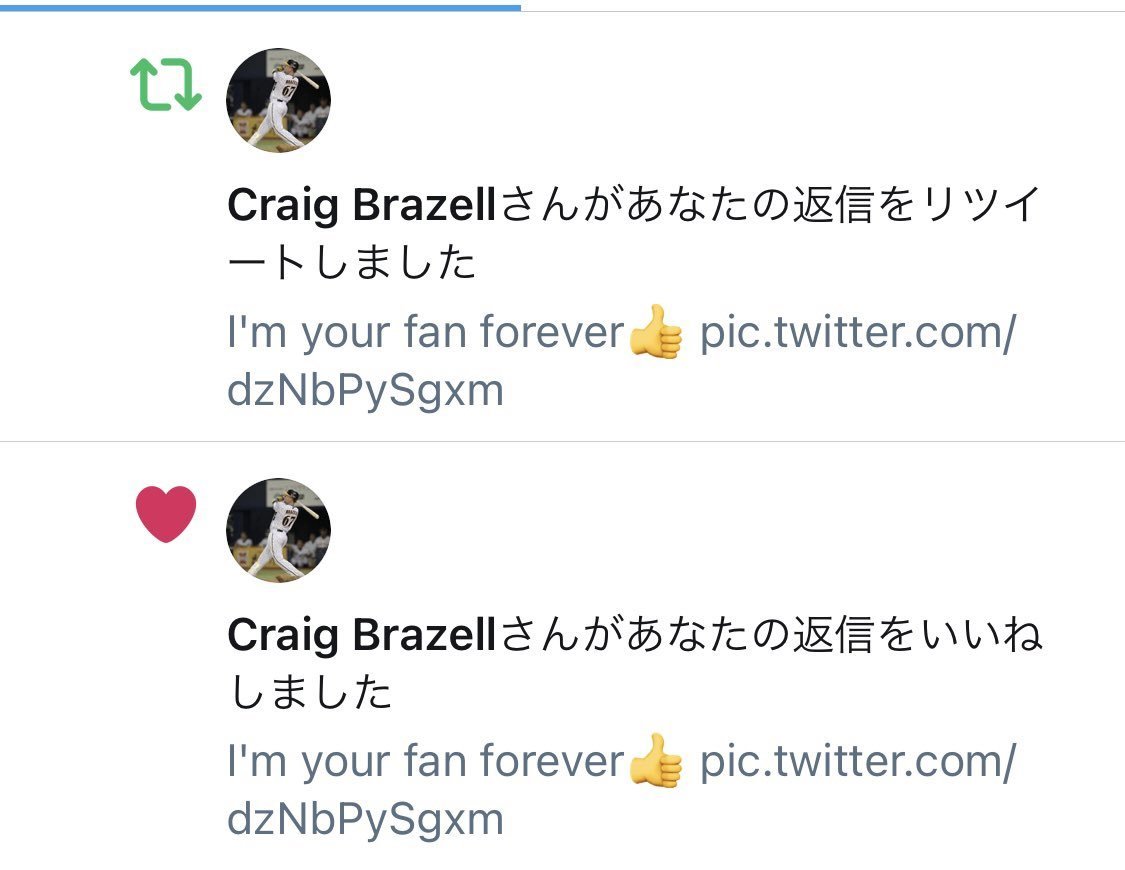
Task: Open Craig Brazell's avatar in like notification
Action: 278,530
